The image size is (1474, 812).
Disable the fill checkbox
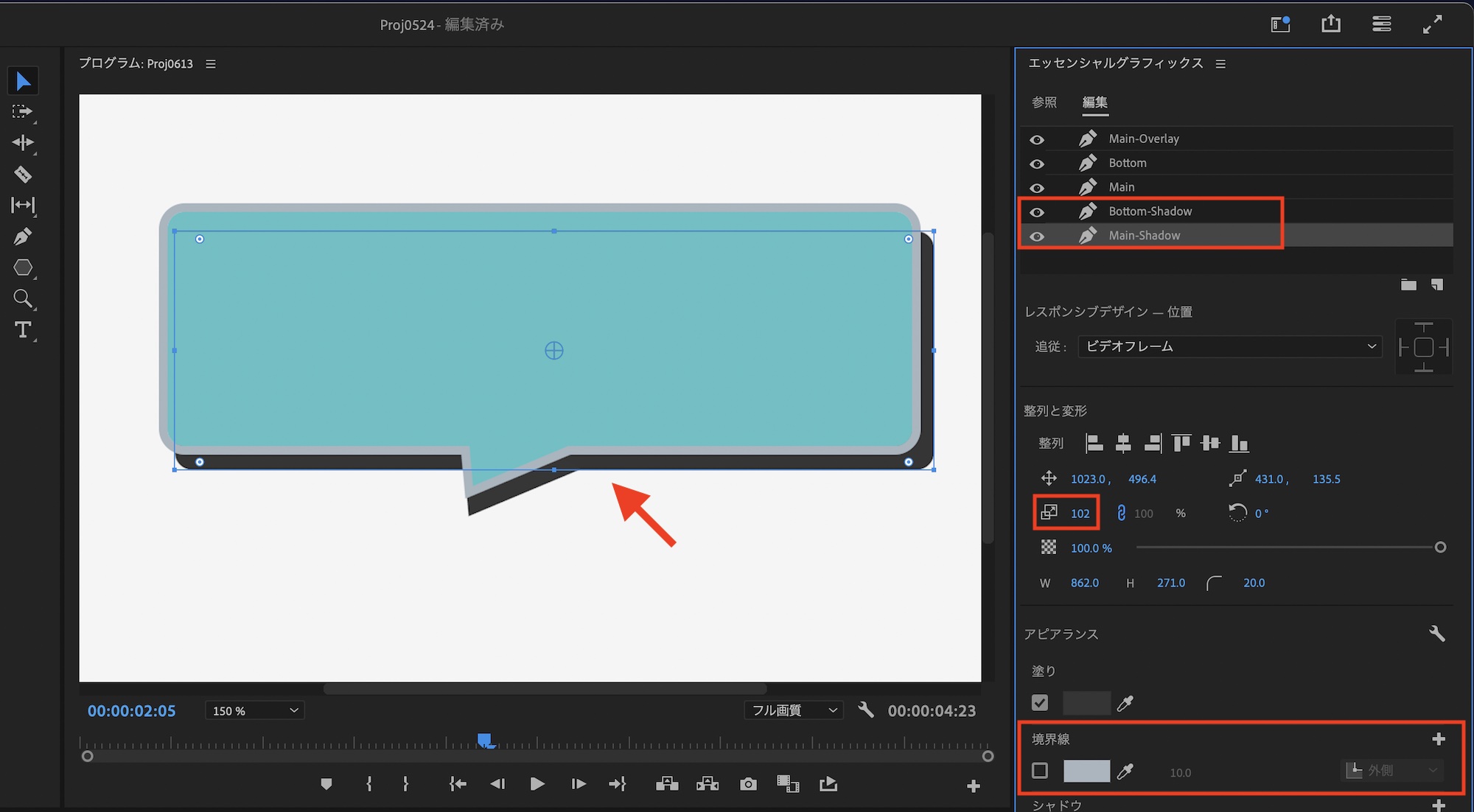[1040, 703]
